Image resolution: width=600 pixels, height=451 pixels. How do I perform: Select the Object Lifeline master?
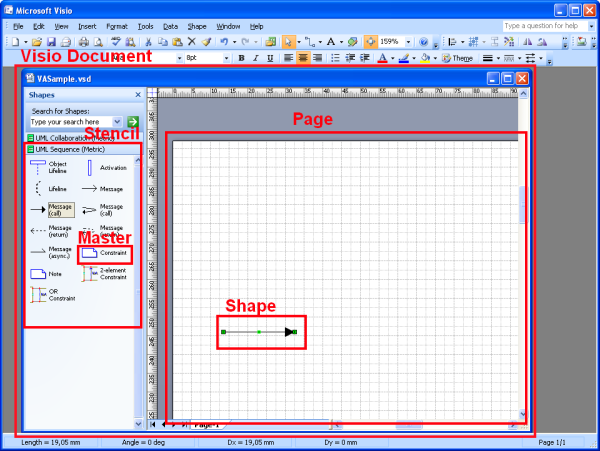(x=49, y=167)
